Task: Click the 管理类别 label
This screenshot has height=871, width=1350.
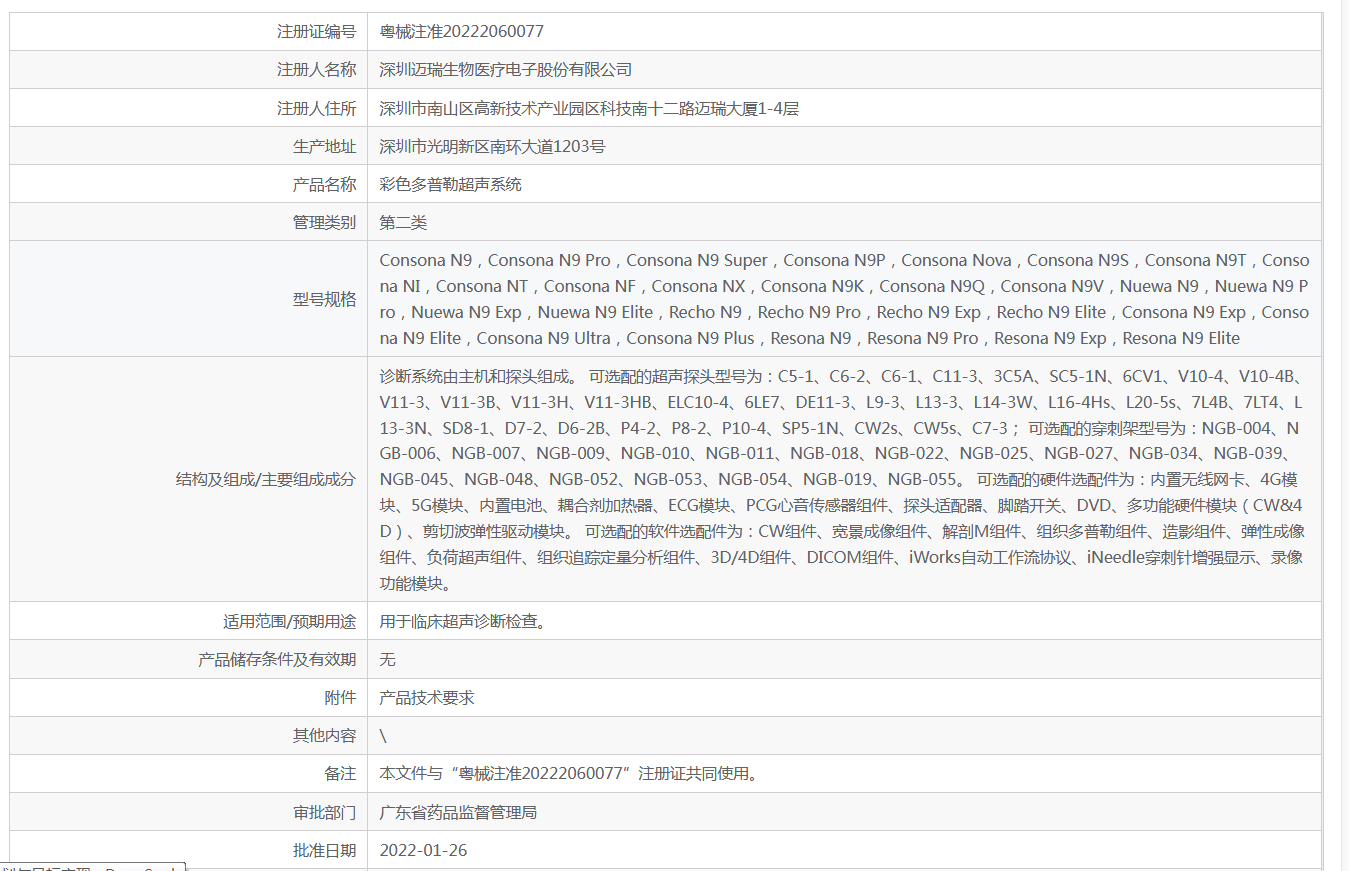Action: pos(324,222)
